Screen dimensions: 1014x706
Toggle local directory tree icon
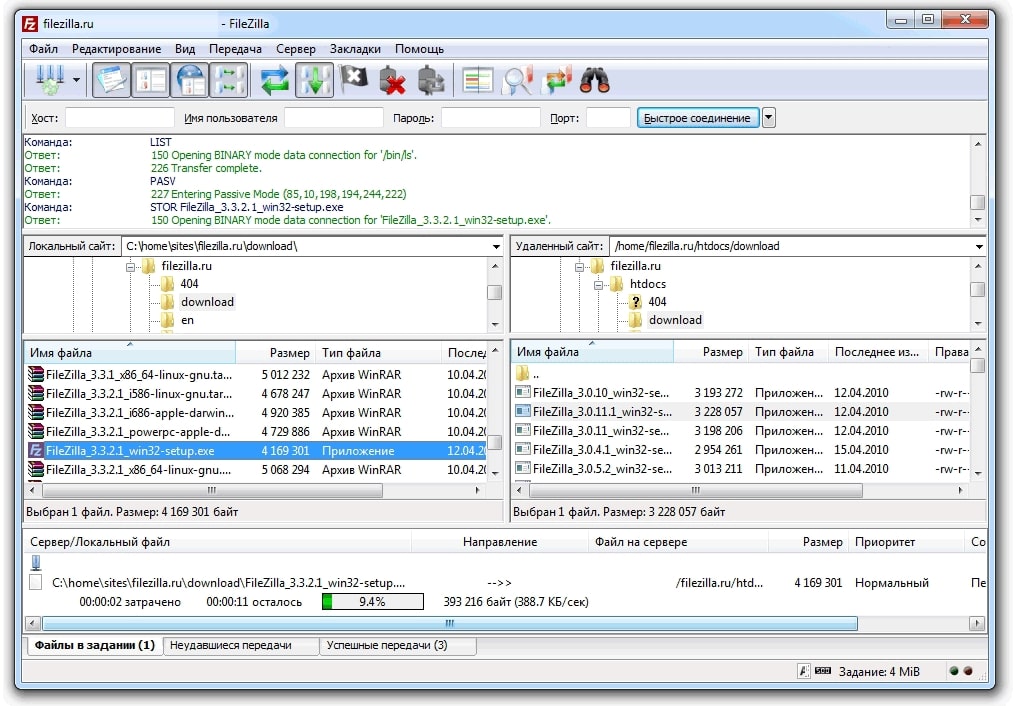pos(151,80)
